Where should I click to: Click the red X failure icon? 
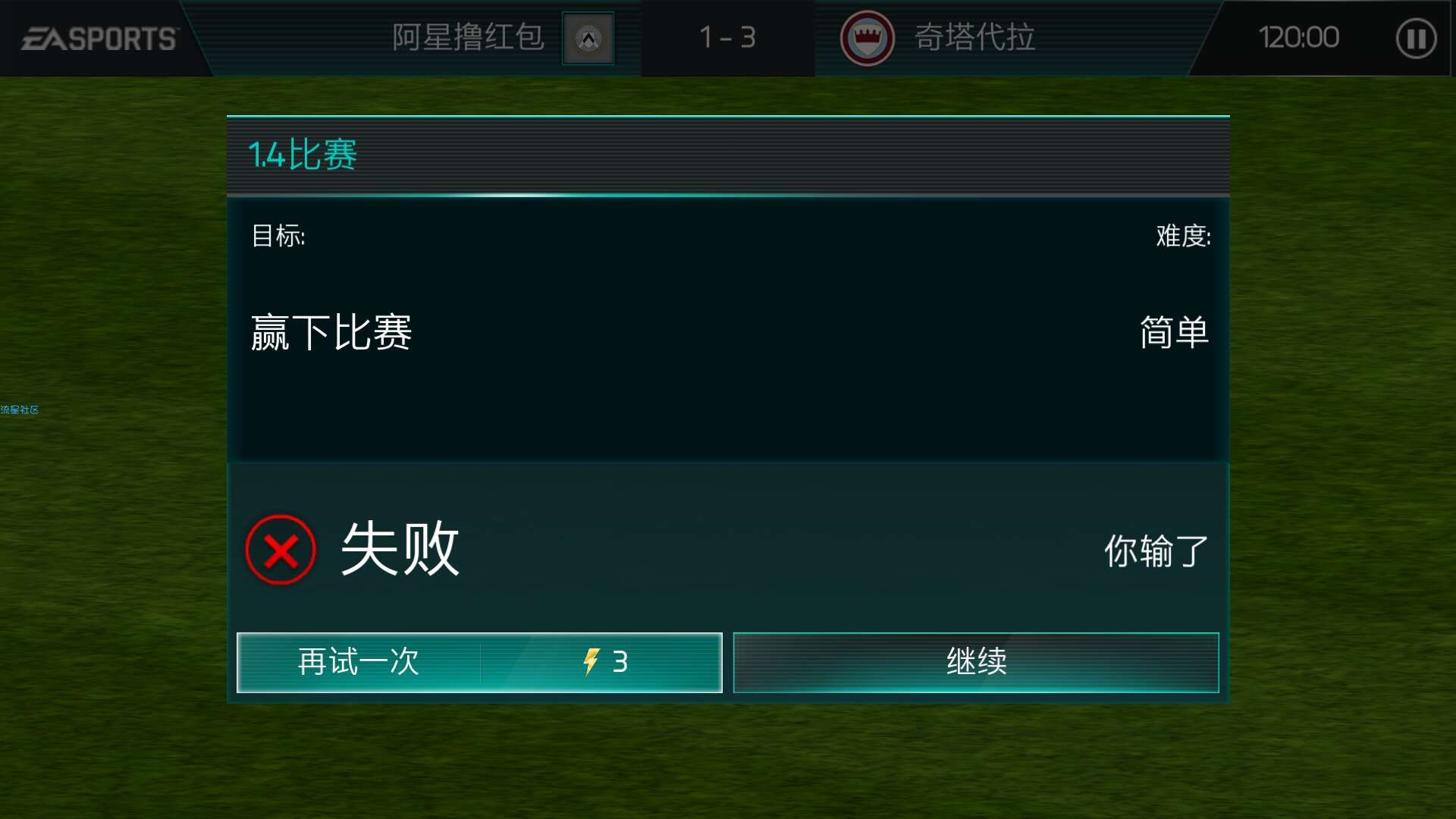(x=281, y=550)
